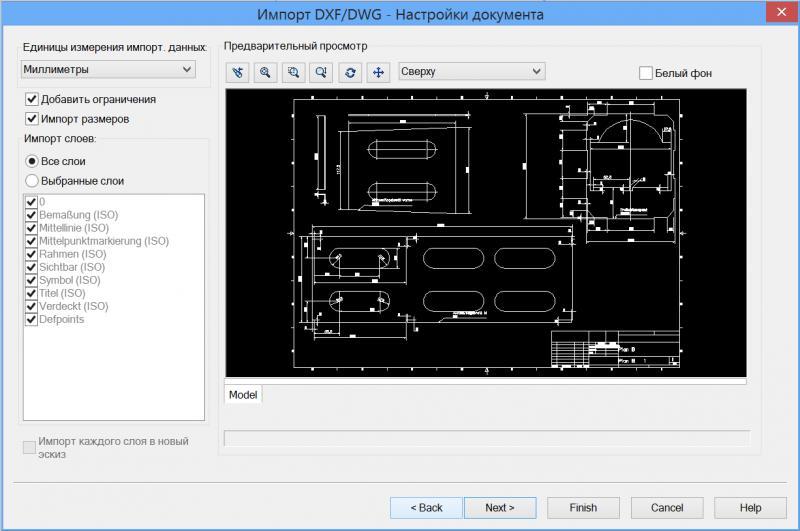The width and height of the screenshot is (800, 531).
Task: Go back with the < Back button
Action: (x=426, y=508)
